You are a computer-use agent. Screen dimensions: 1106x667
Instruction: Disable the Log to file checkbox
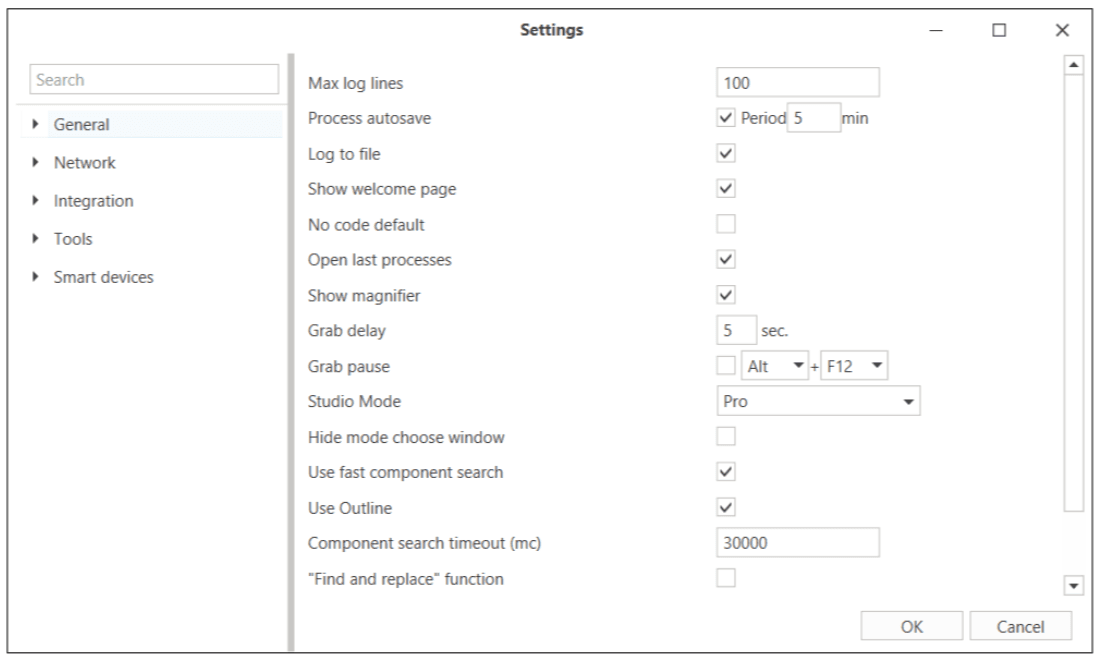(727, 154)
